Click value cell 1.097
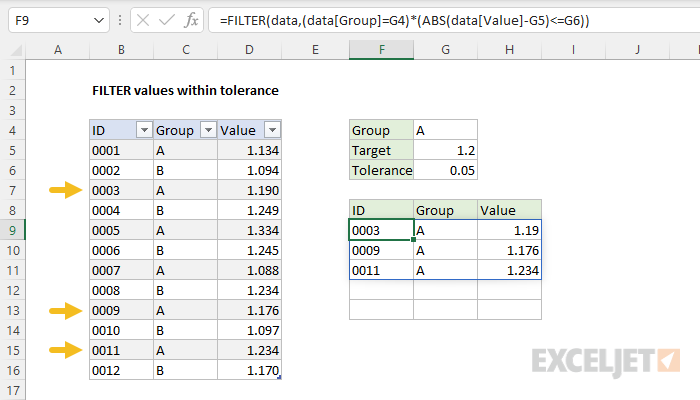The image size is (700, 400). point(249,330)
